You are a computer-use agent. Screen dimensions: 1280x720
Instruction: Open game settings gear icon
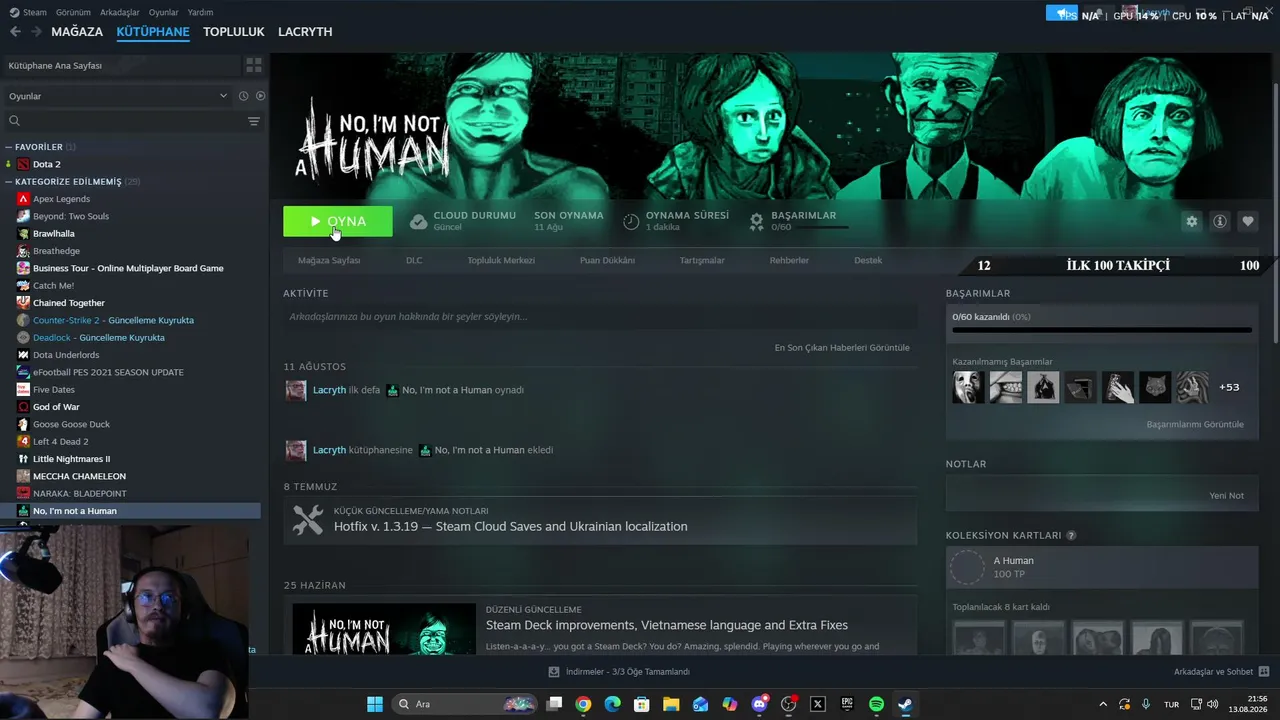[1191, 221]
